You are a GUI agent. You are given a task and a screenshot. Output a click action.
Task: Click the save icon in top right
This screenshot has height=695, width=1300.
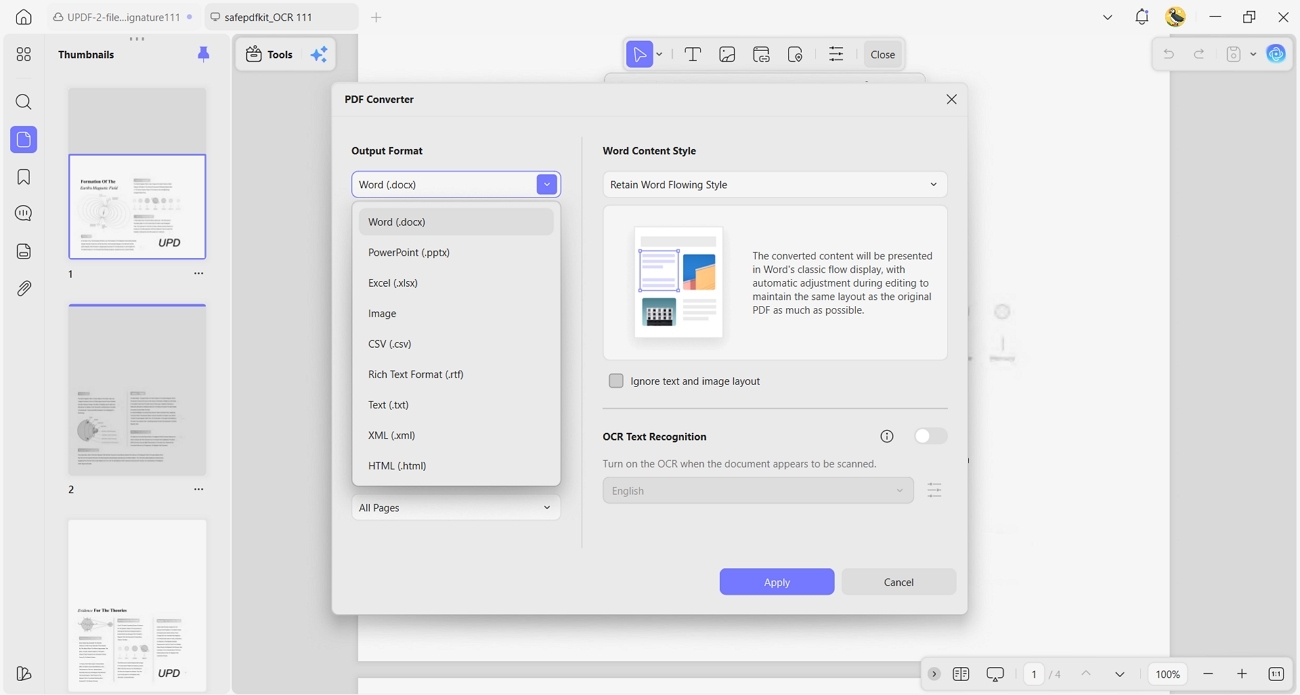1234,54
